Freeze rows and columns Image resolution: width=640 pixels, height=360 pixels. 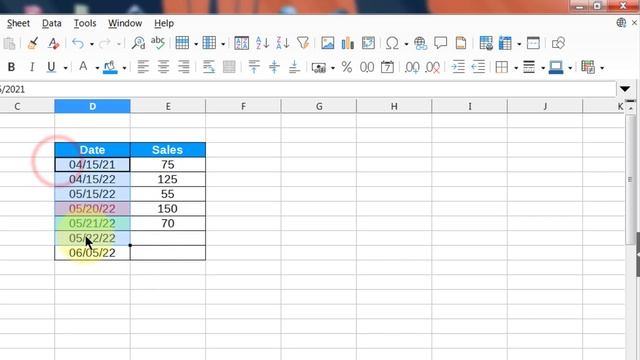[505, 43]
